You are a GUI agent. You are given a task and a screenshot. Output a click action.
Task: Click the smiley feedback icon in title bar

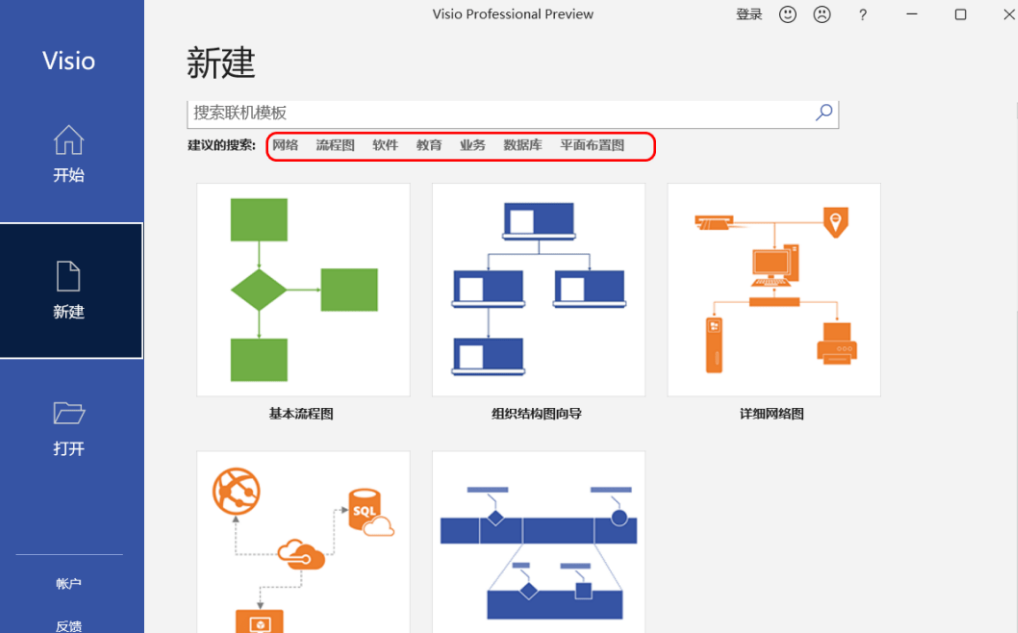[789, 14]
